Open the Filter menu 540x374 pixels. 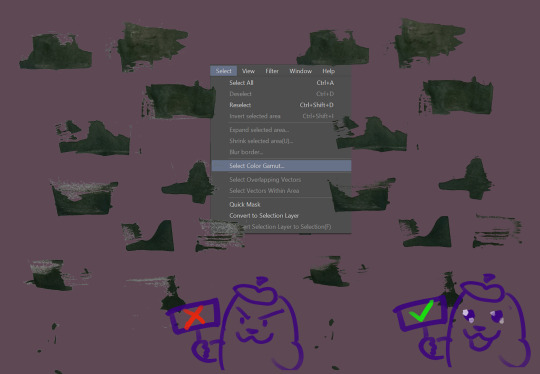click(x=272, y=71)
